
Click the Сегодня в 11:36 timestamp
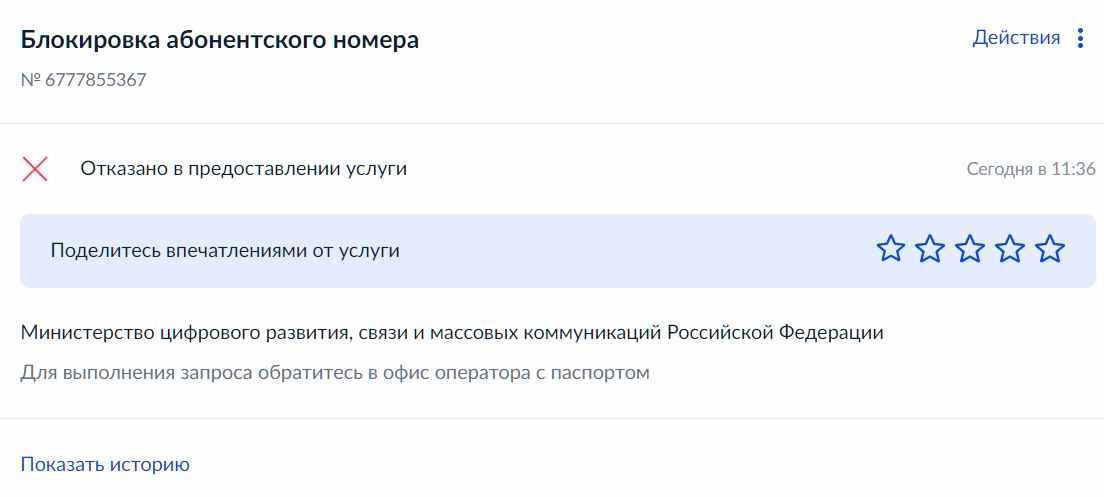coord(1031,169)
